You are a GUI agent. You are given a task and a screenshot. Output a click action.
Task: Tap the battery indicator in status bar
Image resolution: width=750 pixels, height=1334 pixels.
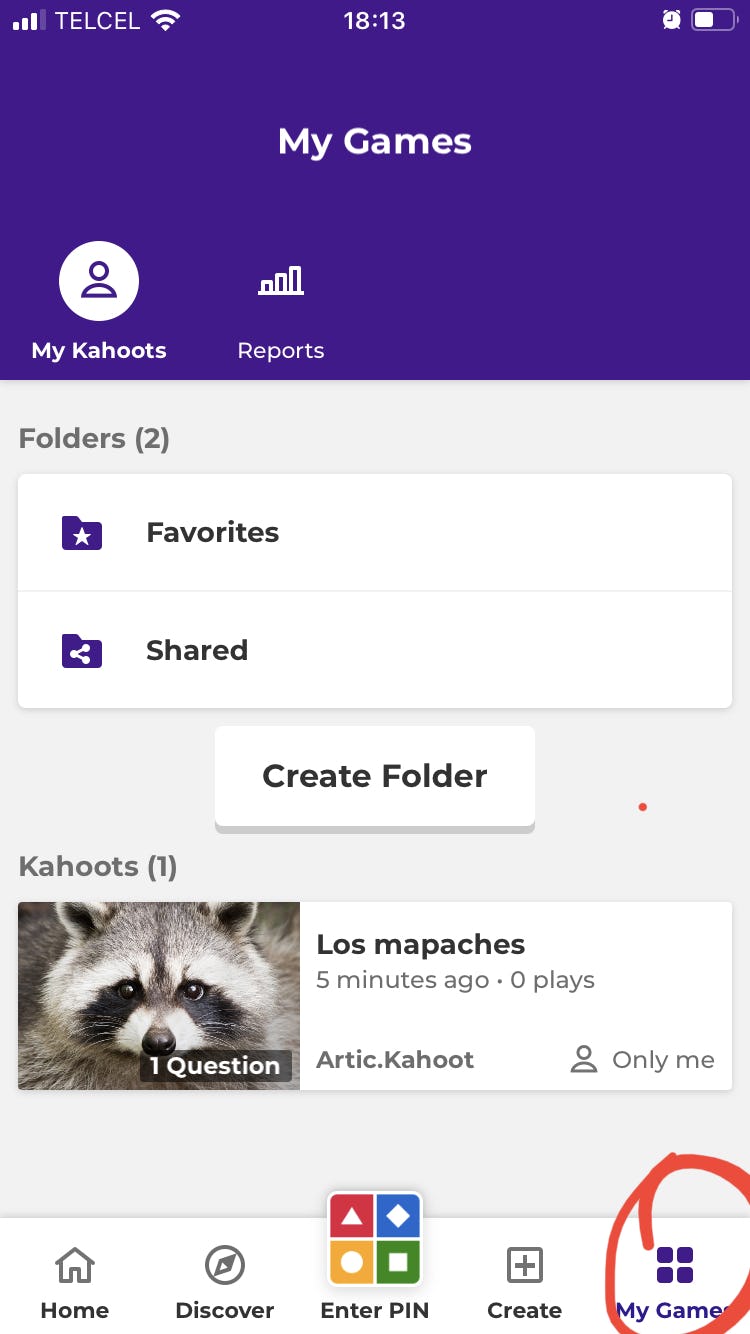coord(713,20)
